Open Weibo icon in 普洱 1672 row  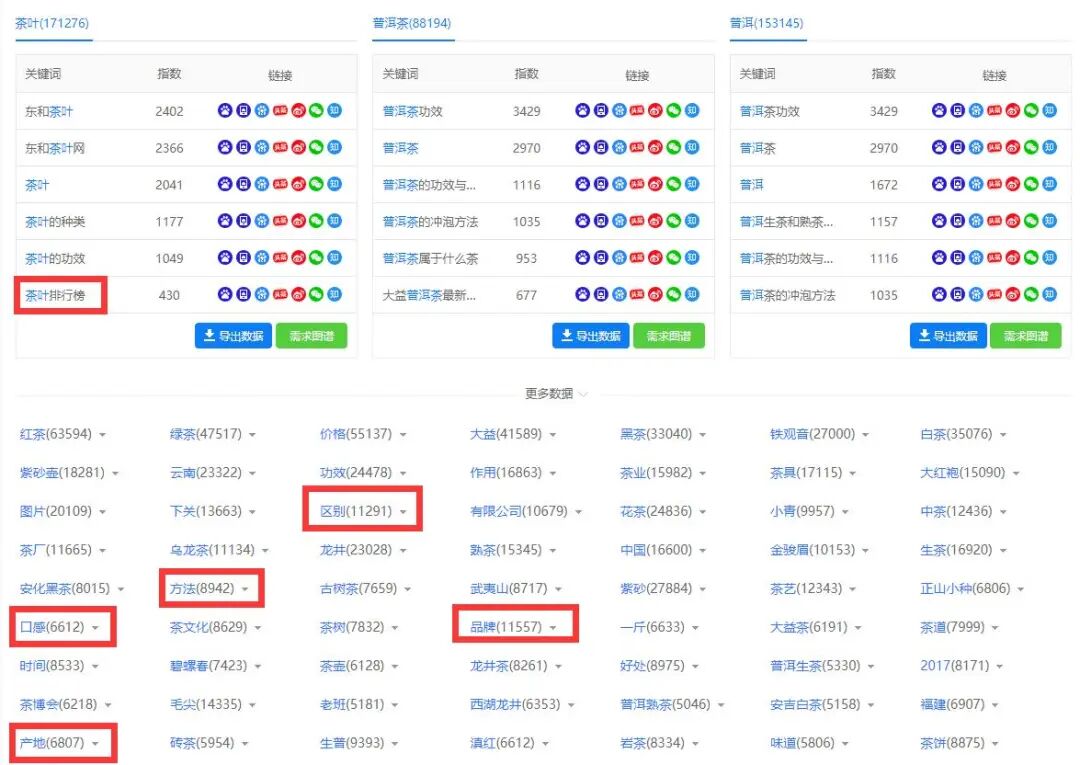pyautogui.click(x=1012, y=184)
